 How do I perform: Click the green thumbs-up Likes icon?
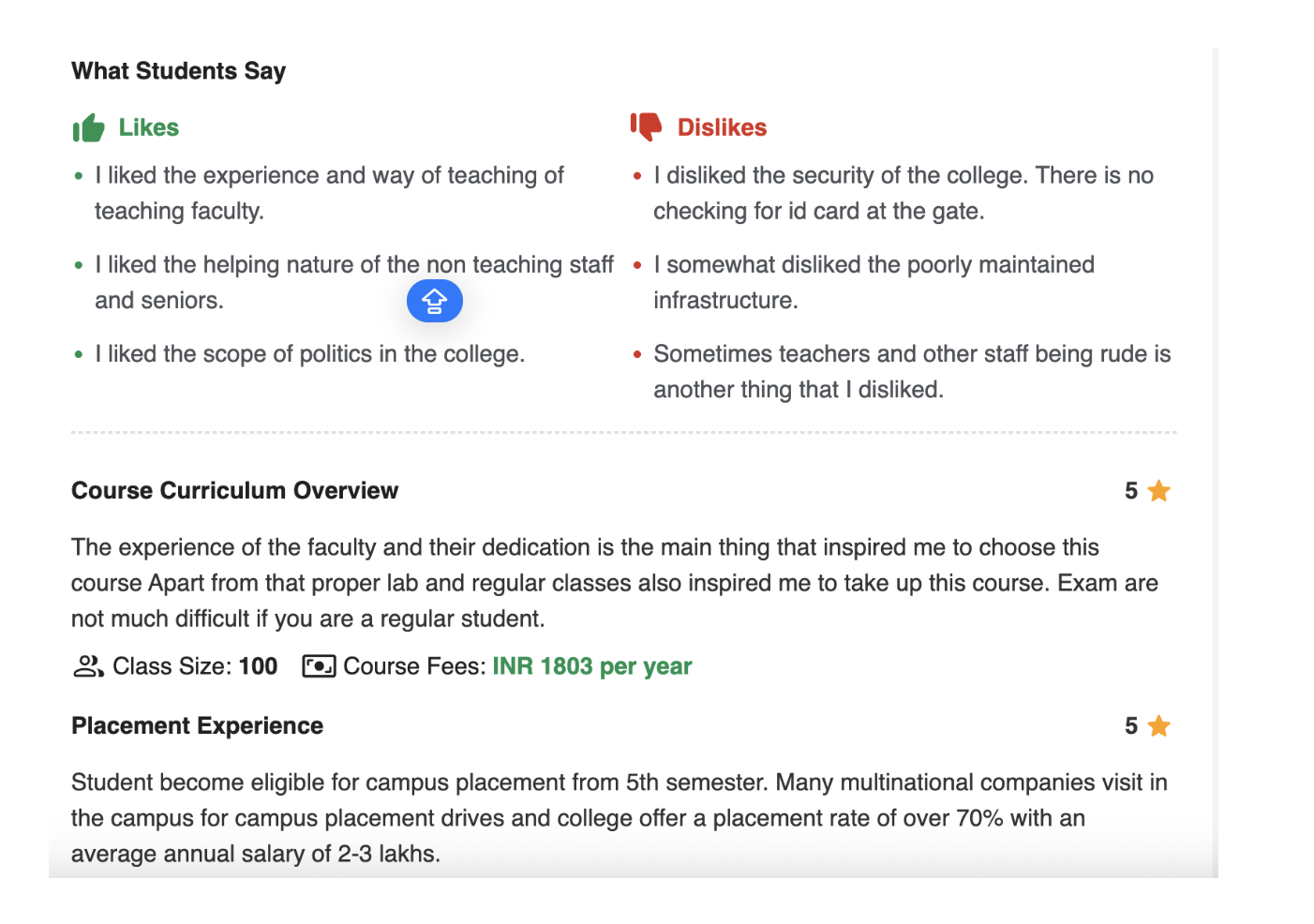89,127
